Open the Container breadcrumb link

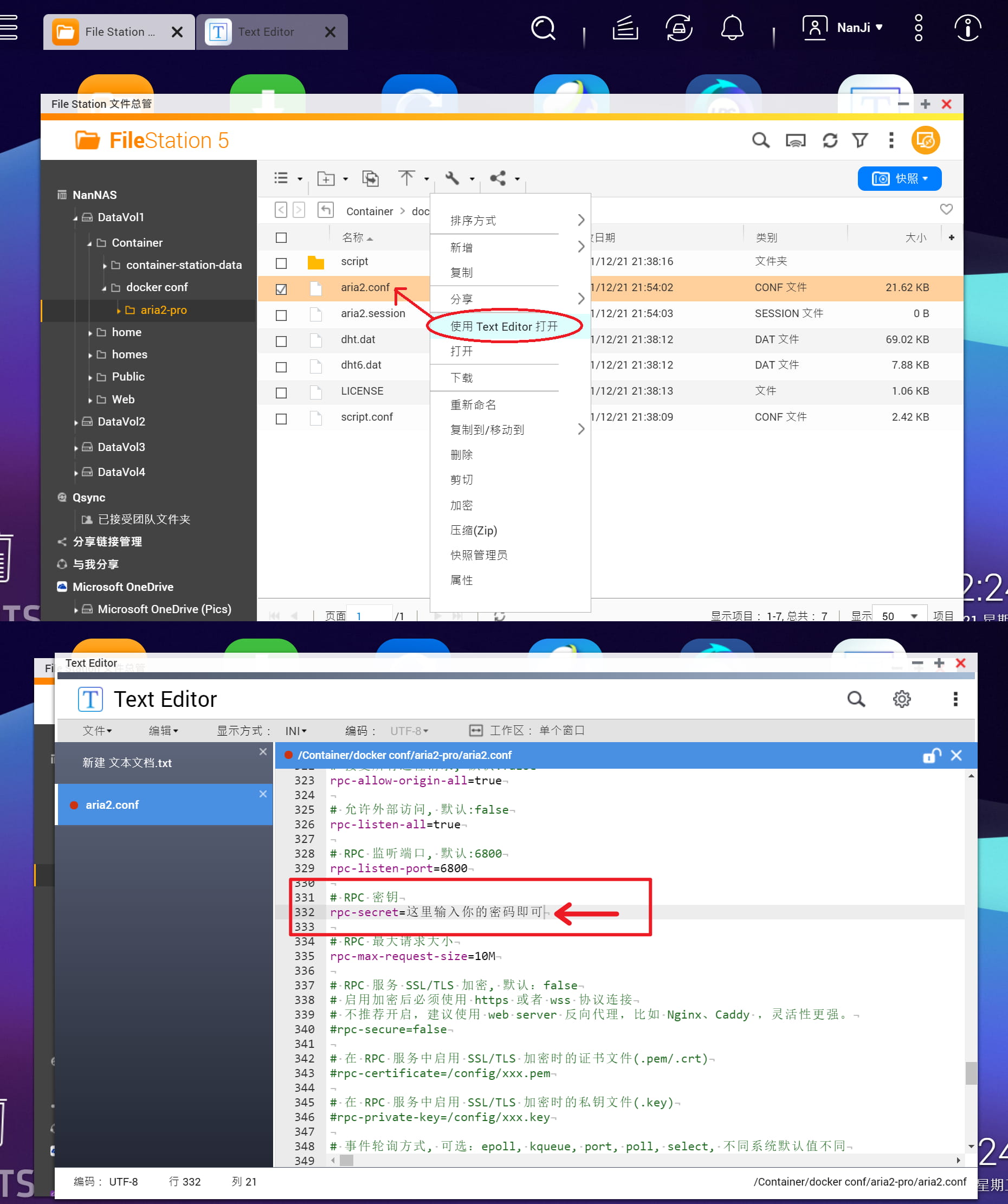coord(370,211)
